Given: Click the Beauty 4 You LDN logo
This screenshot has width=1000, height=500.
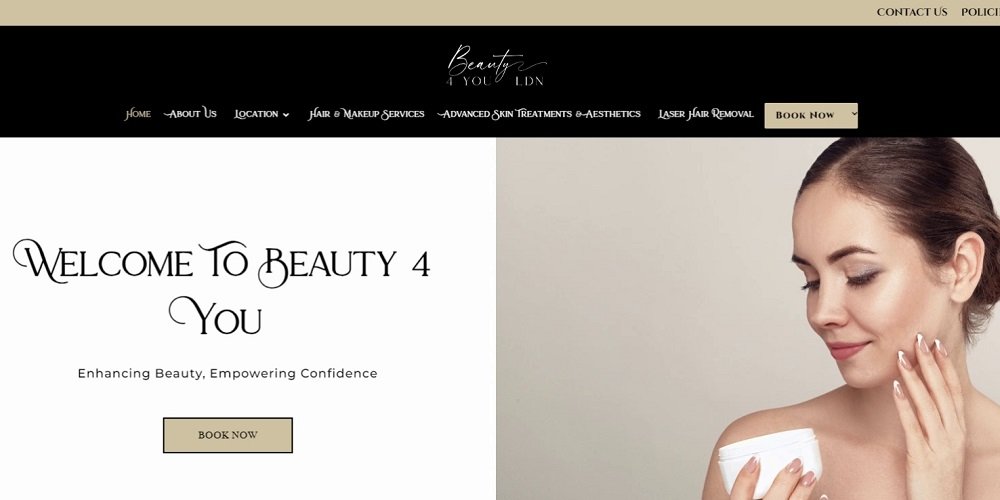Looking at the screenshot, I should pos(497,65).
